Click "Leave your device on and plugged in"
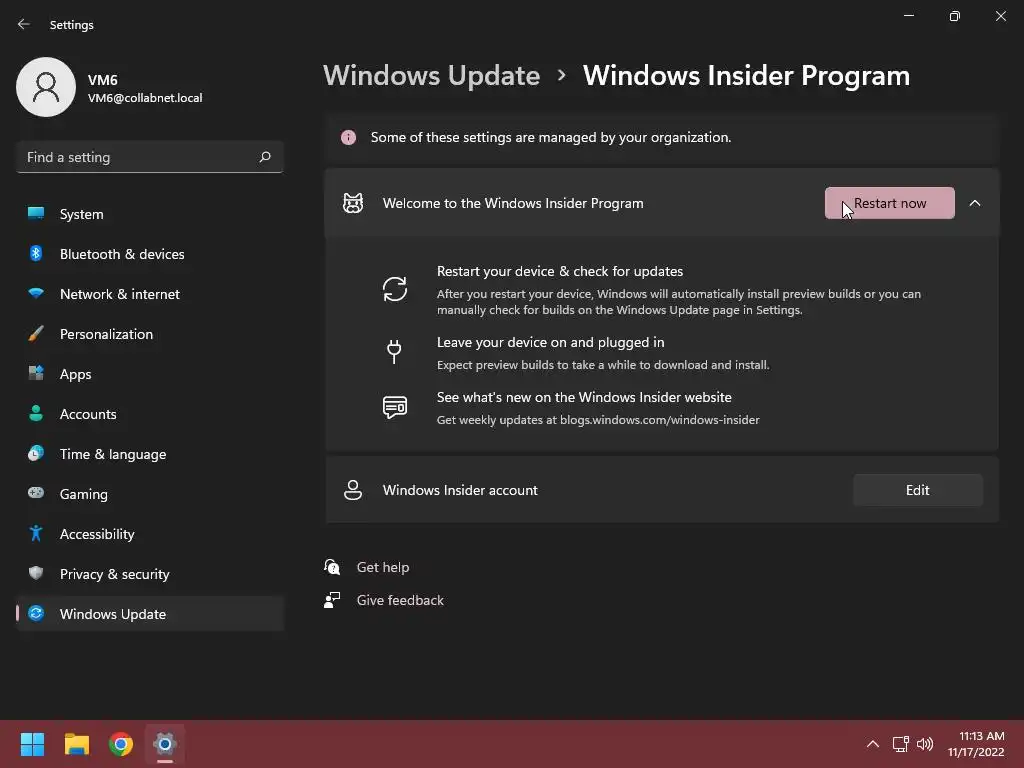1024x768 pixels. click(x=551, y=342)
